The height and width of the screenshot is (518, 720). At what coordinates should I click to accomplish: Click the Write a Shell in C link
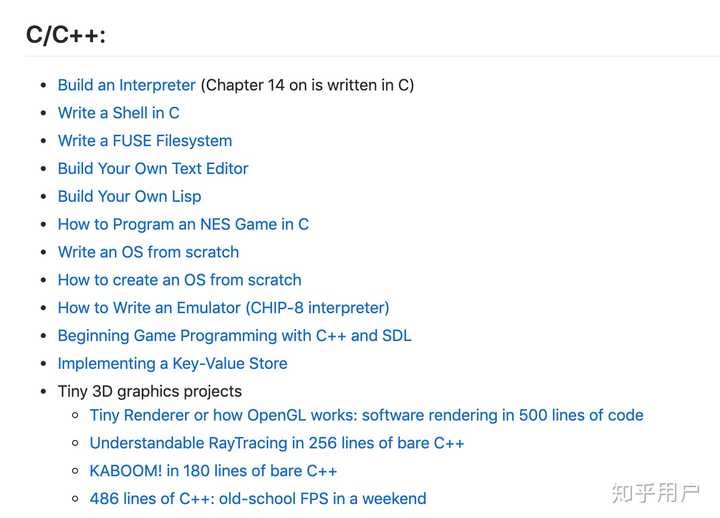point(118,113)
